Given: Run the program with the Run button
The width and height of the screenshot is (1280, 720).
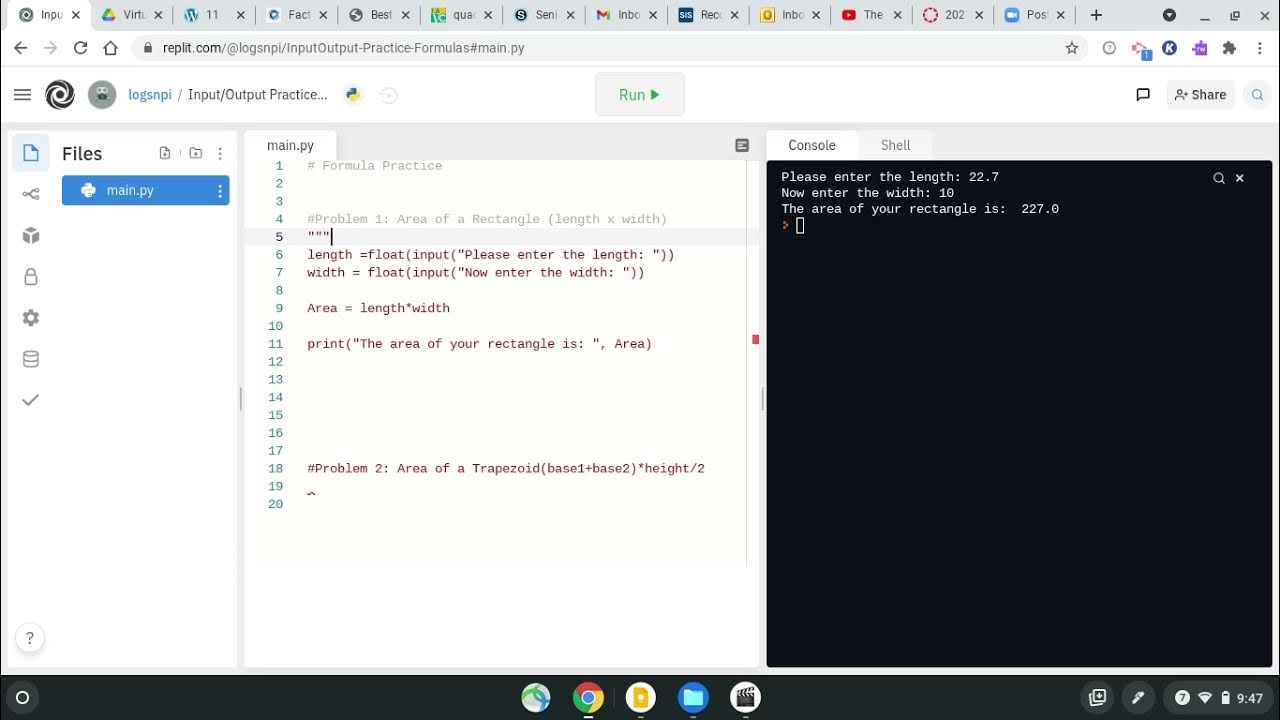Looking at the screenshot, I should coord(640,95).
